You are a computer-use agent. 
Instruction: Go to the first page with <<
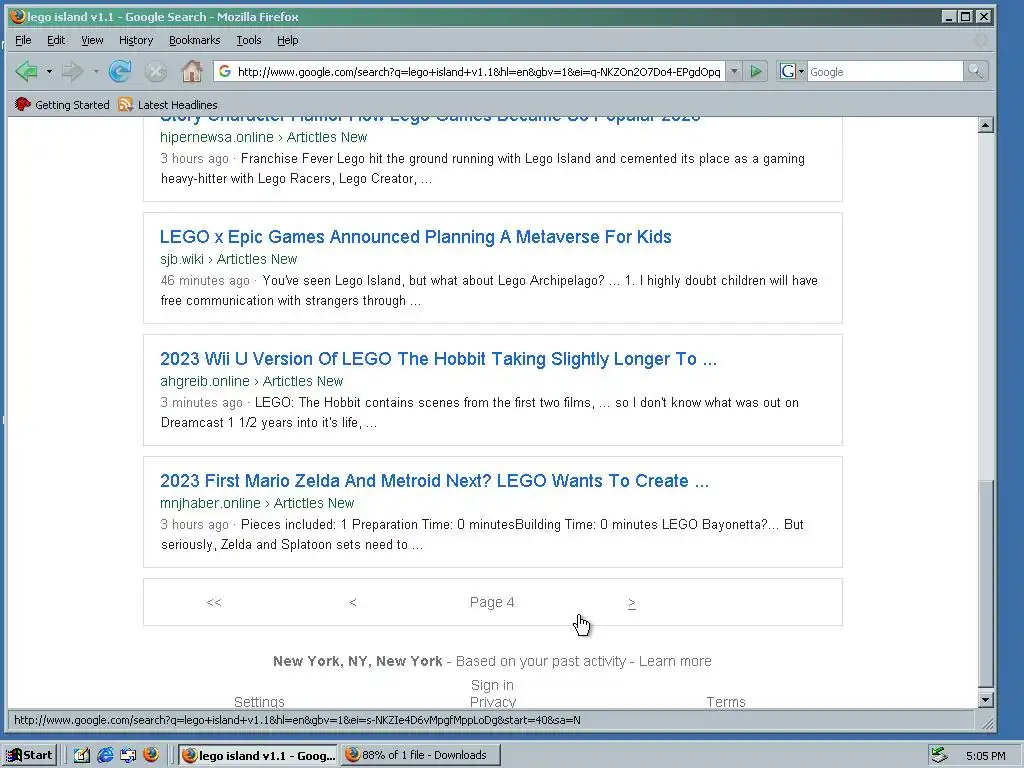pos(214,602)
